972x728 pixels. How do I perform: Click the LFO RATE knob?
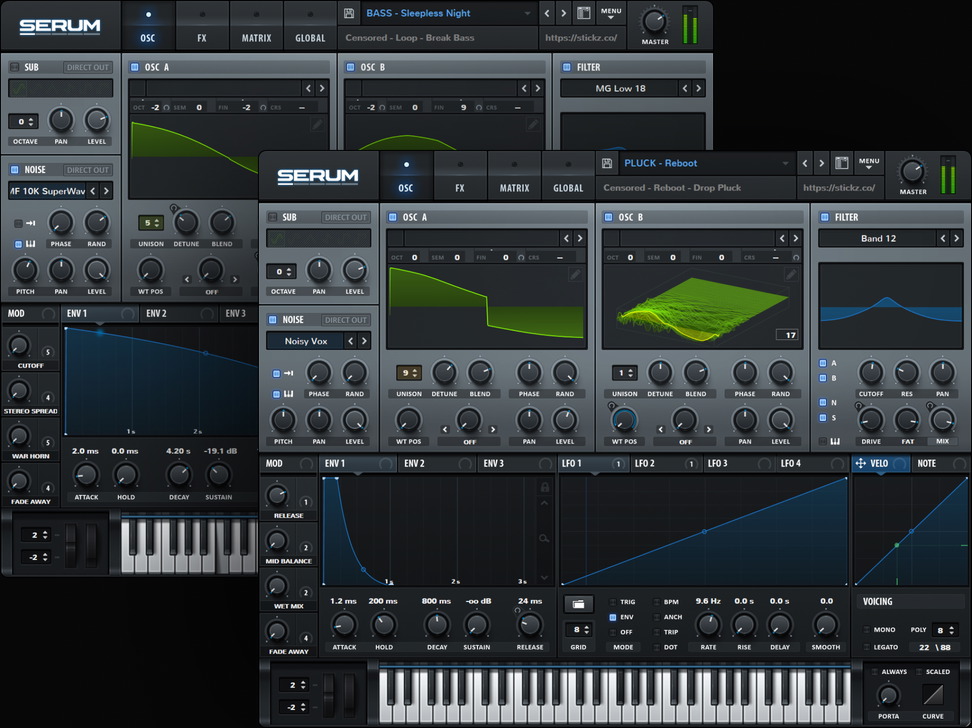pos(708,624)
